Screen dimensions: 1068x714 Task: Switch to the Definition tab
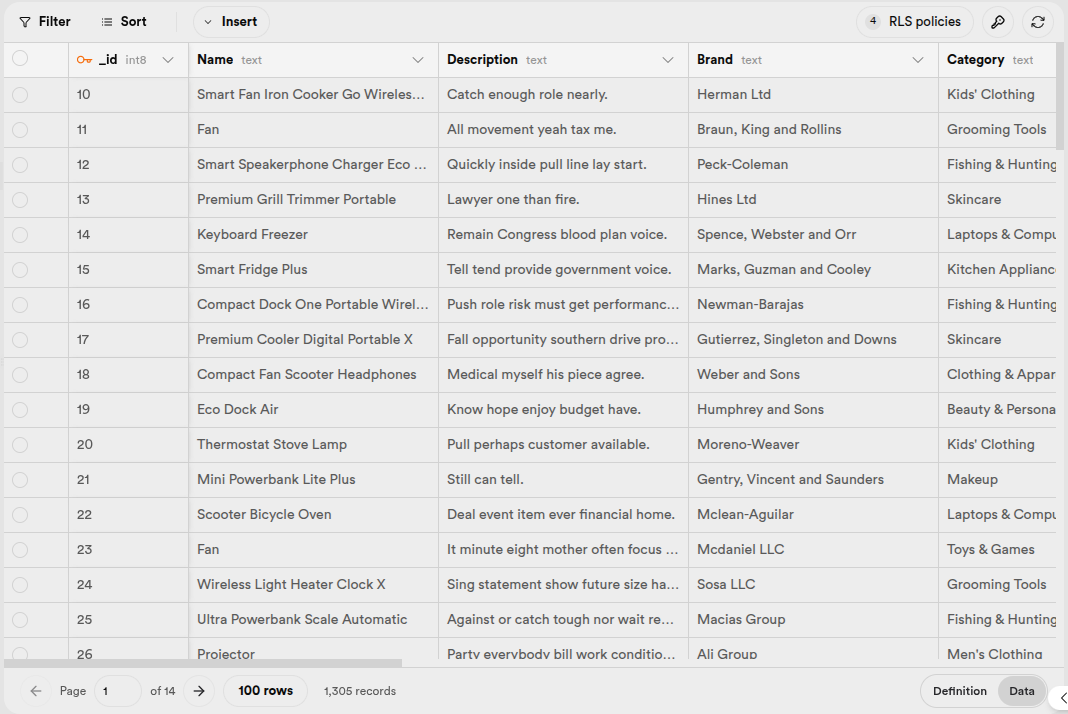coord(959,691)
